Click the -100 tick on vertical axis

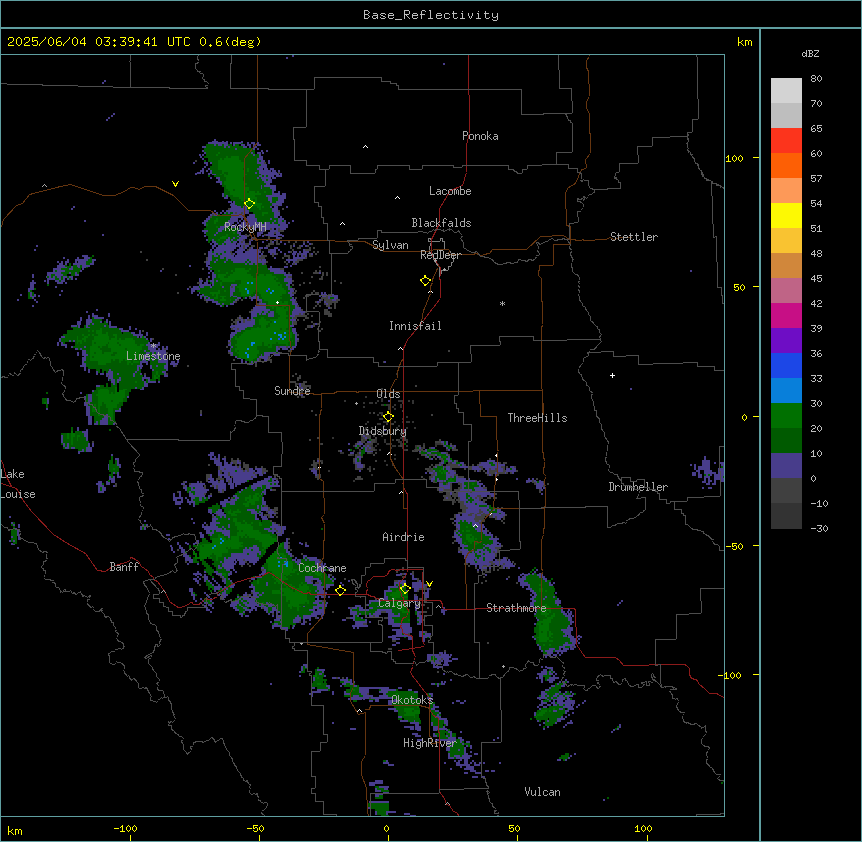tap(731, 675)
